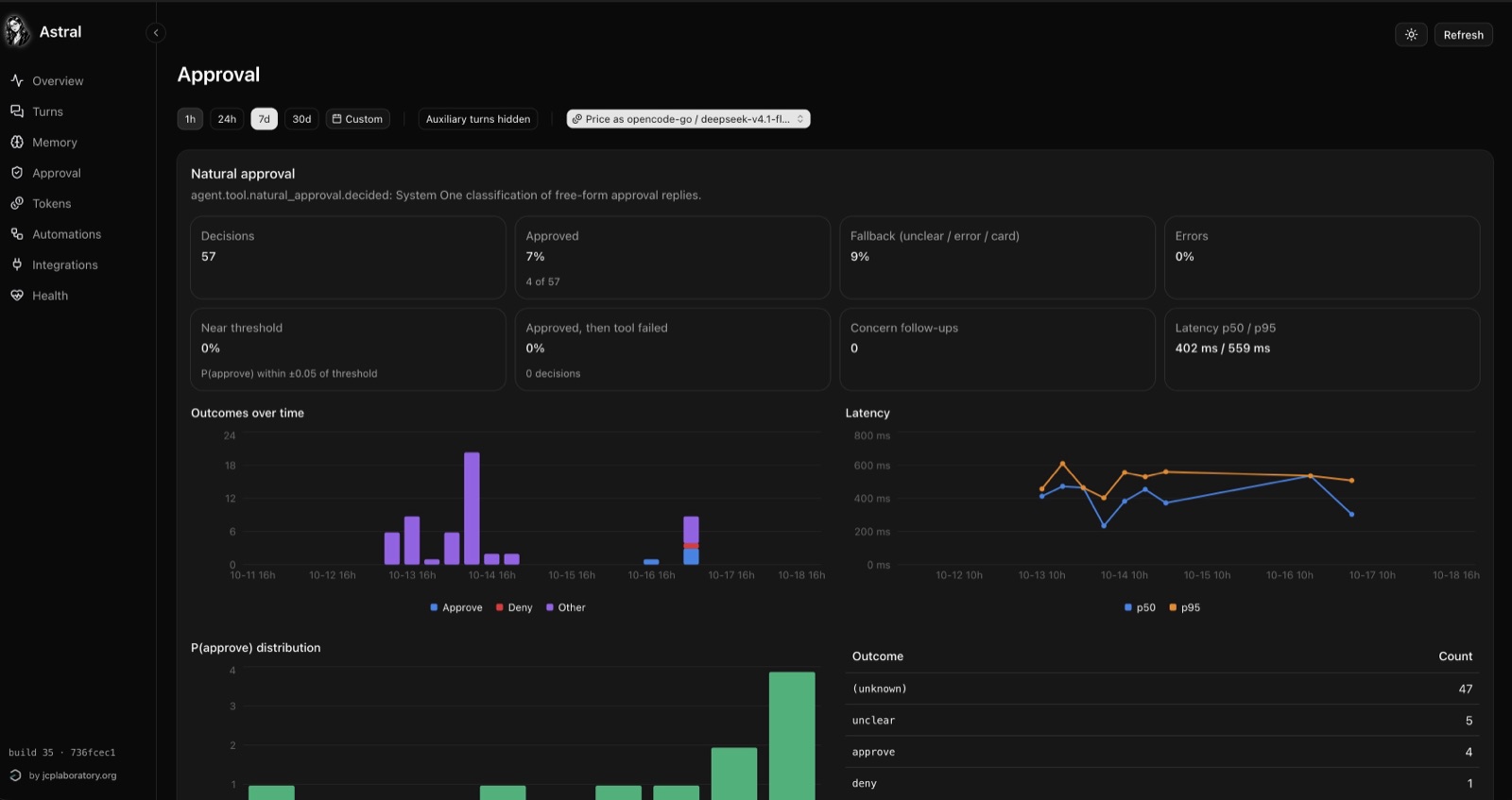This screenshot has height=800, width=1512.
Task: Click the Decisions 57 card
Action: tap(348, 258)
